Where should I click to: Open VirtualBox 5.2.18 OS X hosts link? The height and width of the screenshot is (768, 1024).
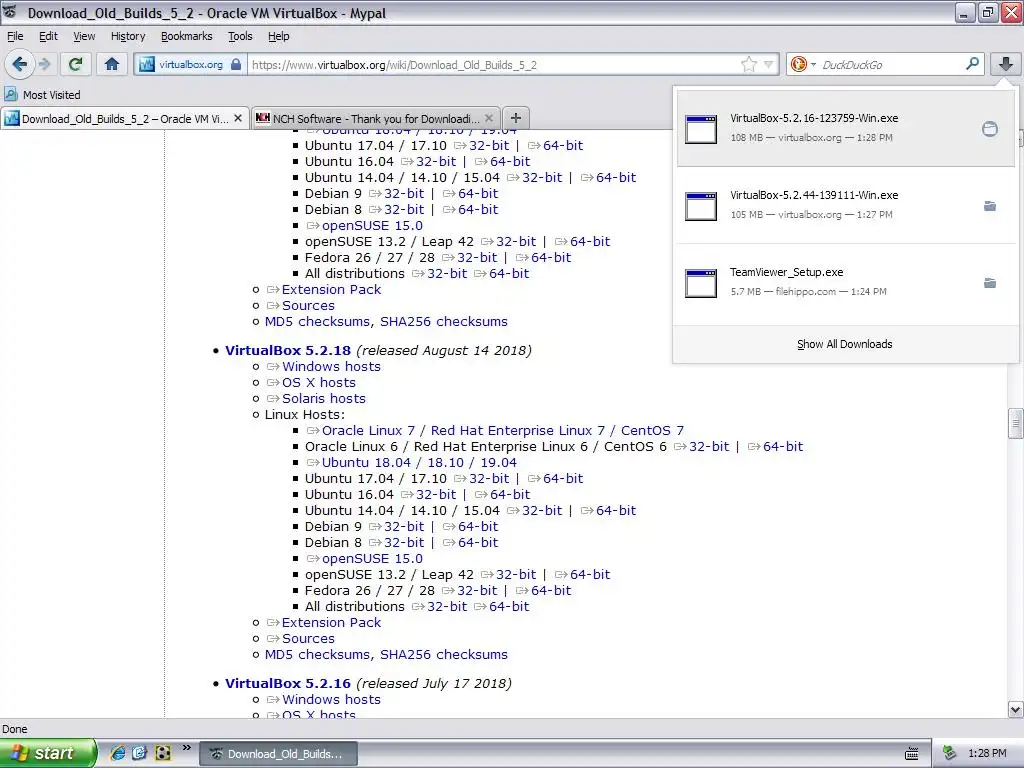[x=319, y=383]
